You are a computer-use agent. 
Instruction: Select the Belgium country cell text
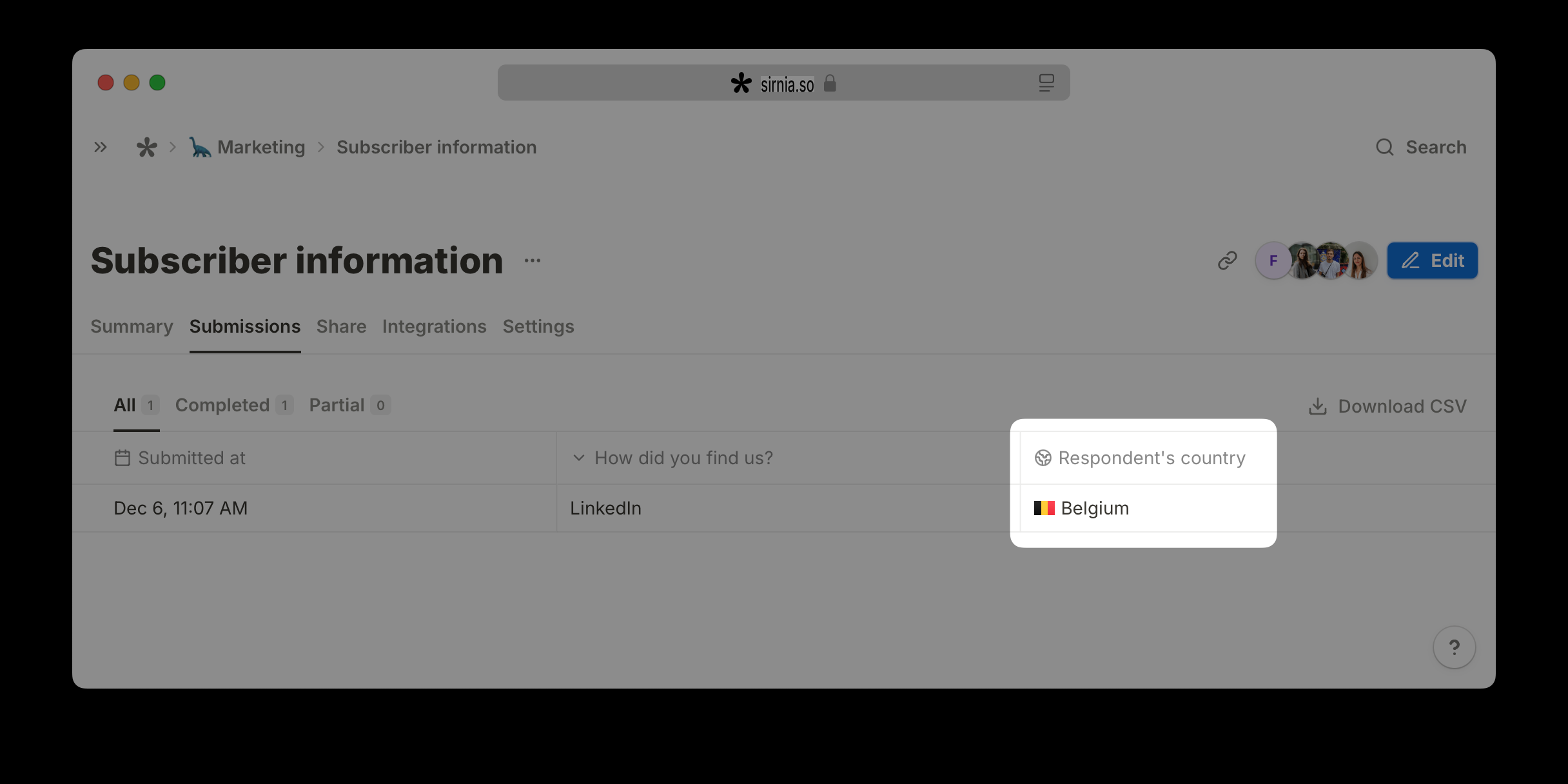[1095, 508]
